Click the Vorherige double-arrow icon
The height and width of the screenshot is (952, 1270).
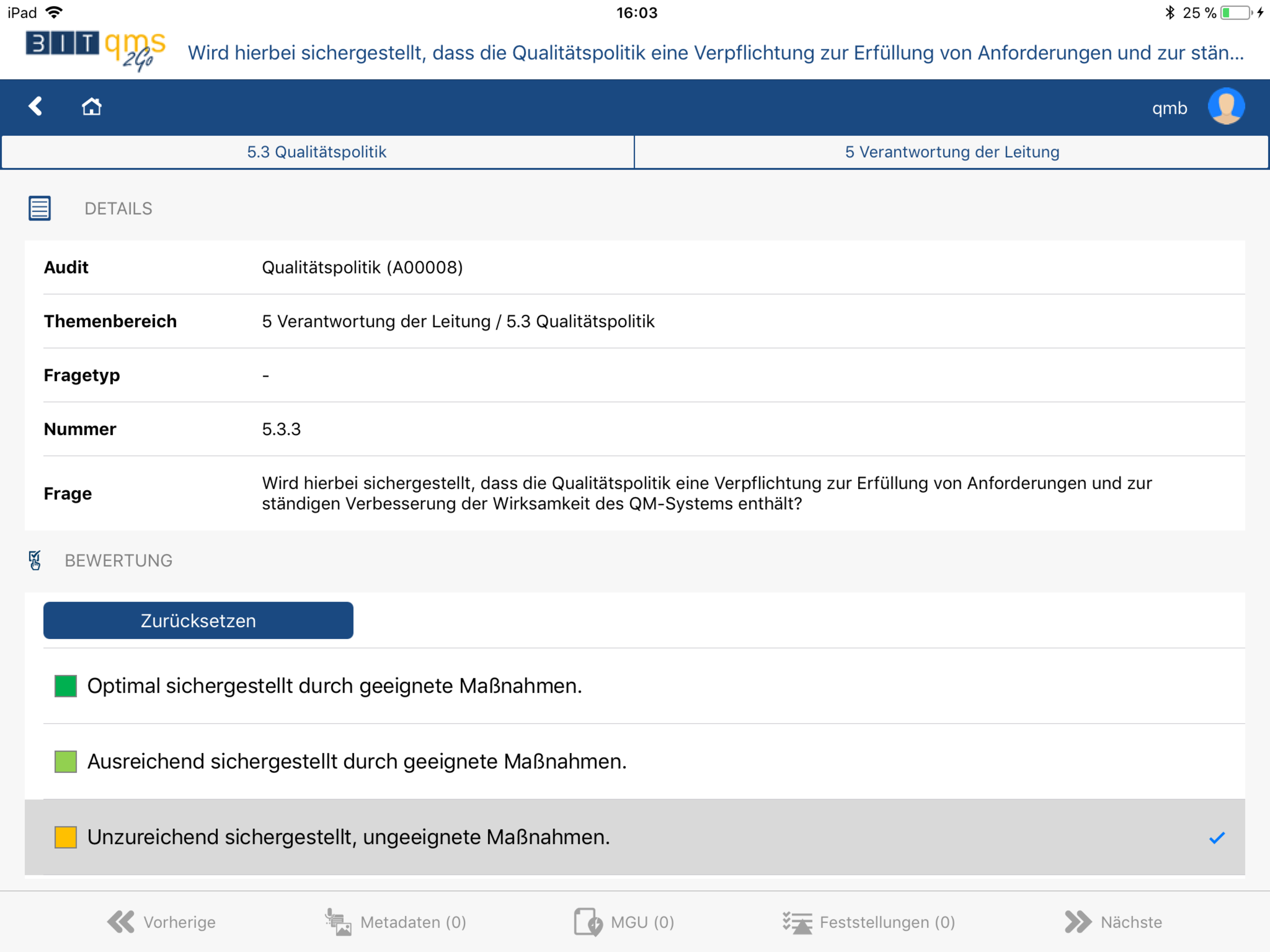coord(120,922)
